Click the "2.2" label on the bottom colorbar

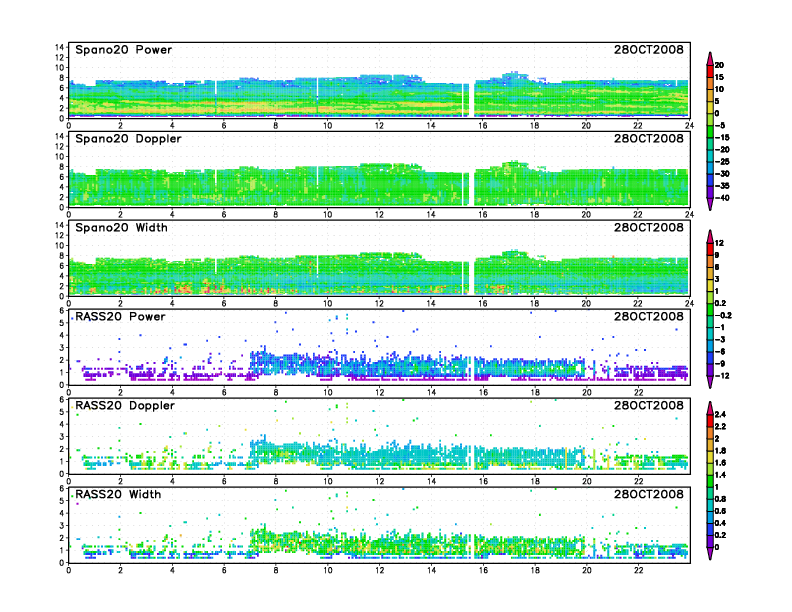[x=720, y=426]
